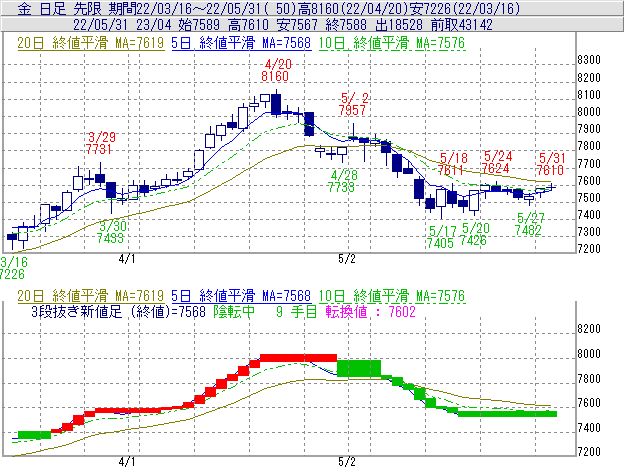Click the 20日 終値平滑 MA=7619 legend in upper chart
This screenshot has height=475, width=624.
pos(91,43)
